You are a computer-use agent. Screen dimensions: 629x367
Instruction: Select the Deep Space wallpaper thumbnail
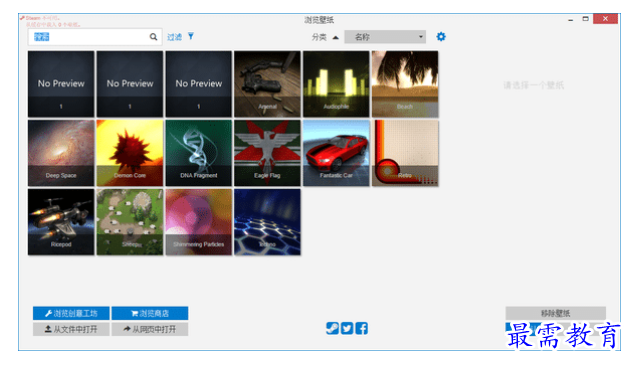pos(61,153)
